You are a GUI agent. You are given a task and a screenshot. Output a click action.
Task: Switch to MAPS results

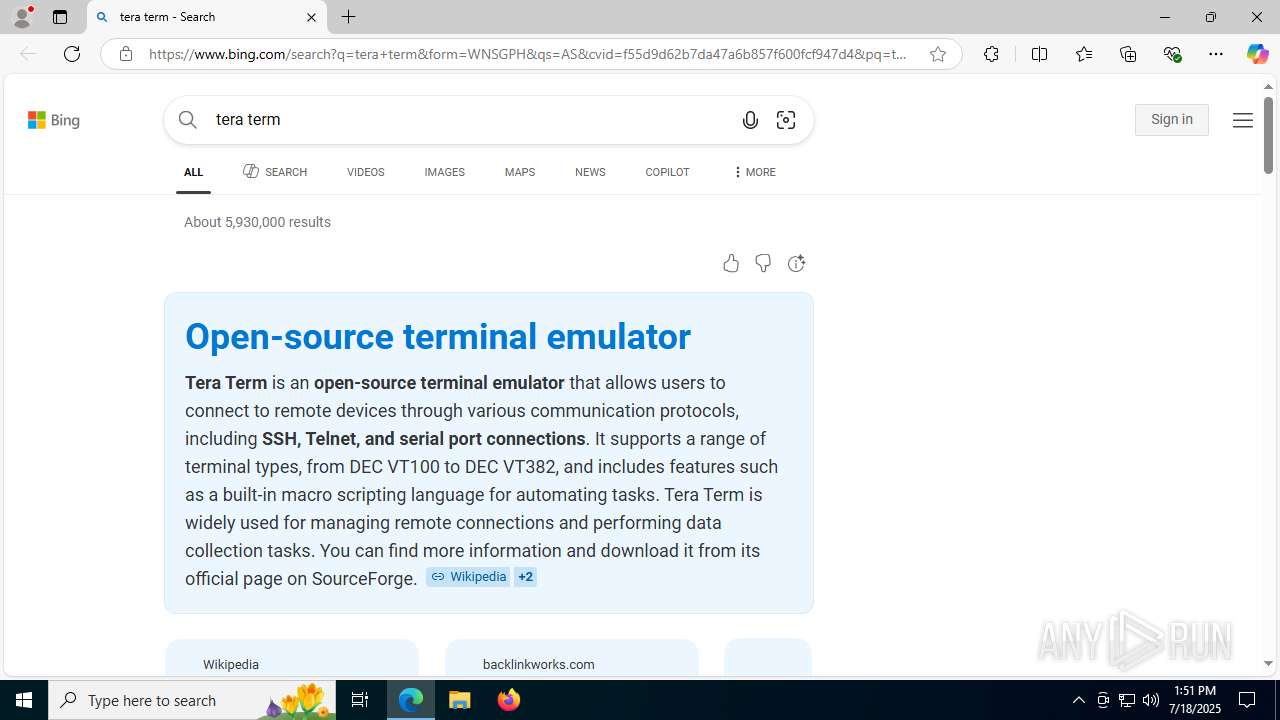coord(520,172)
